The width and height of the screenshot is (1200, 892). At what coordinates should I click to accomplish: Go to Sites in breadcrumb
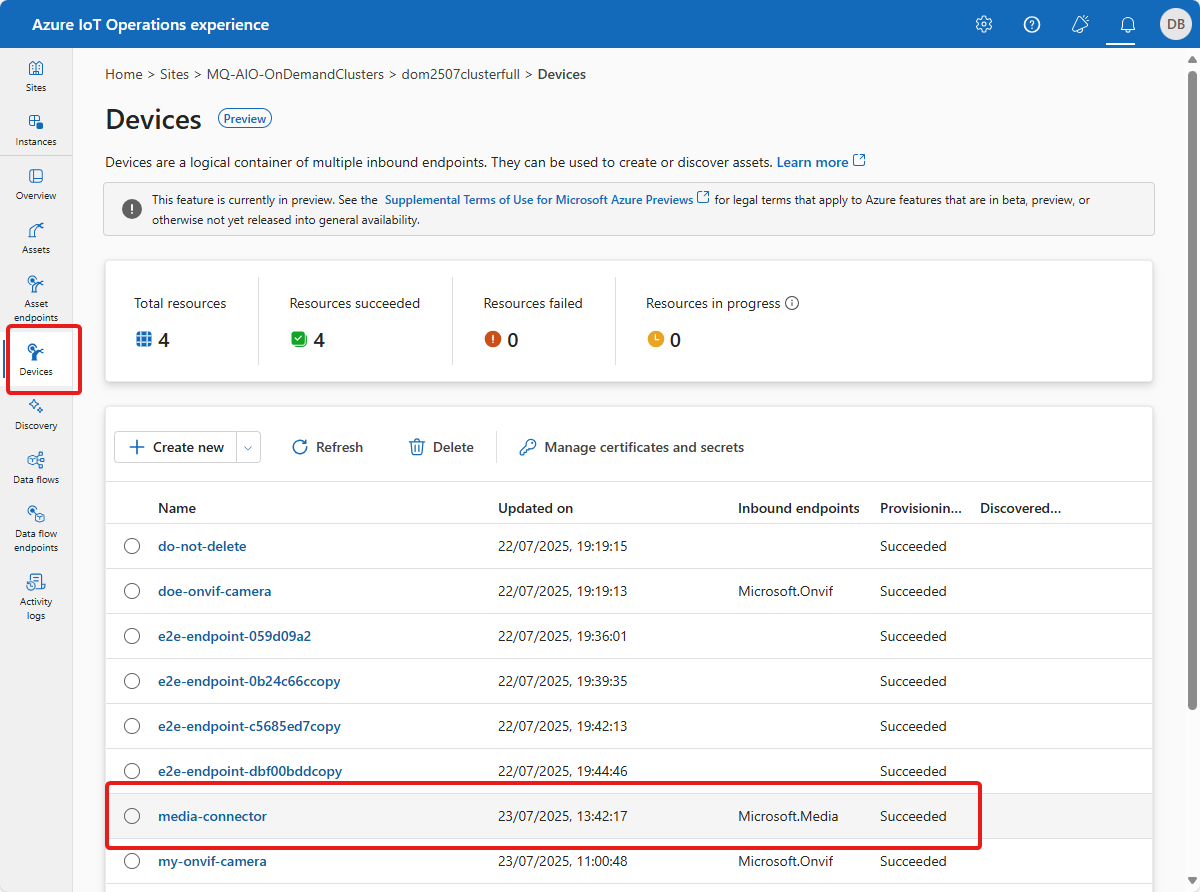pos(175,74)
